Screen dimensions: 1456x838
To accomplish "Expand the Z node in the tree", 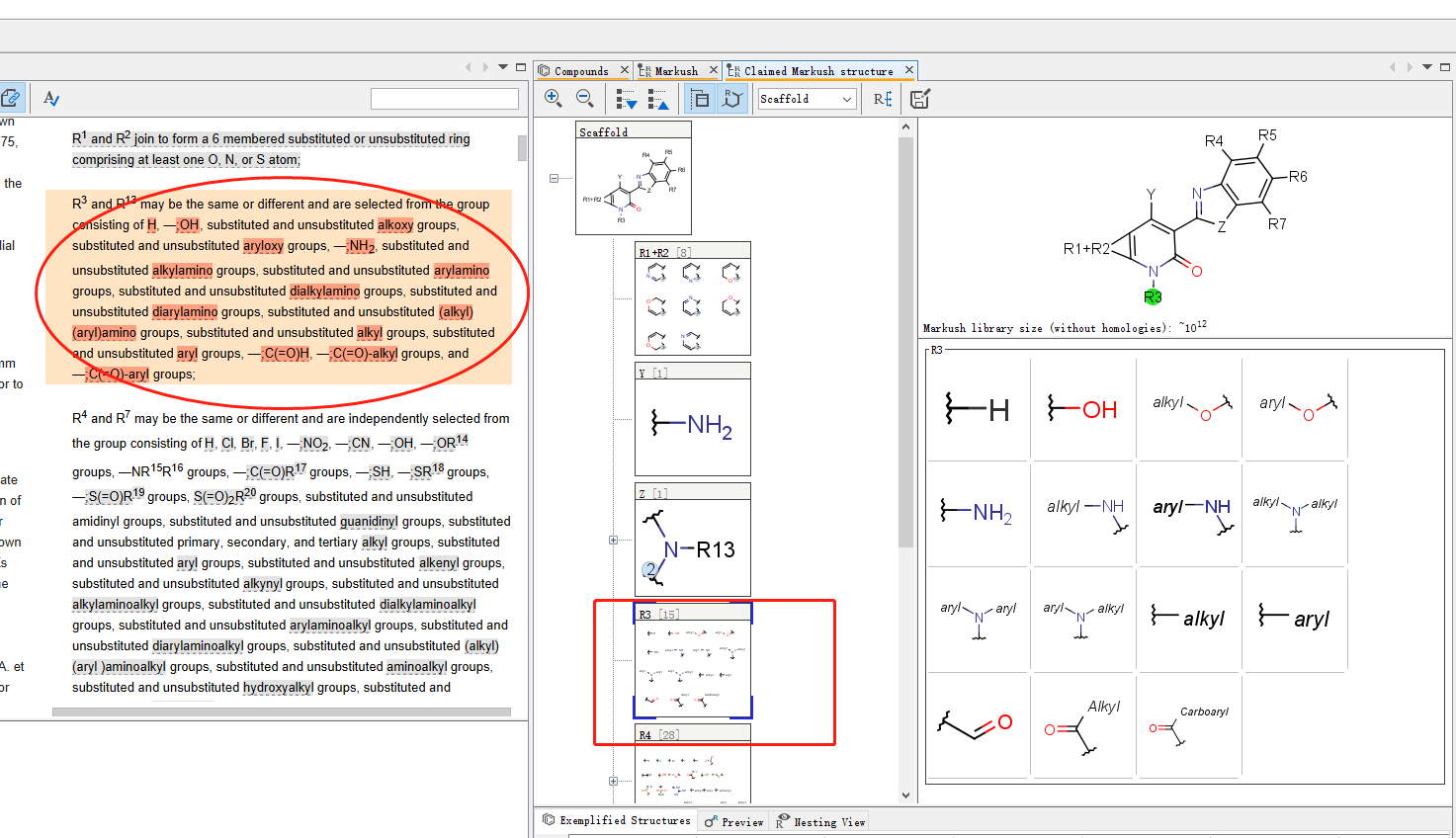I will pyautogui.click(x=613, y=540).
